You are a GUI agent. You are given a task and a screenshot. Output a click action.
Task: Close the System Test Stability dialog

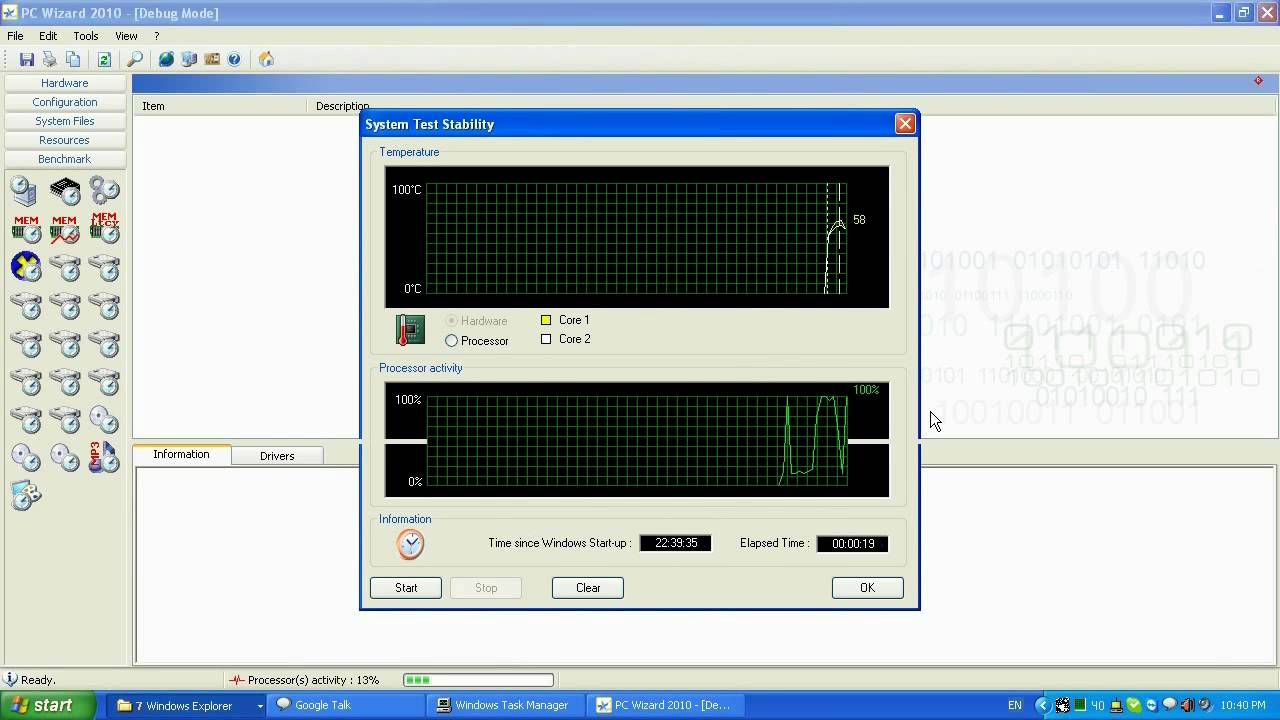click(905, 124)
